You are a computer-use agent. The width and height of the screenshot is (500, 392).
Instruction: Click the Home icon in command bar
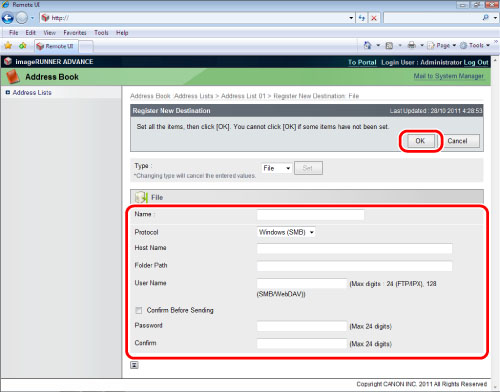pos(367,45)
